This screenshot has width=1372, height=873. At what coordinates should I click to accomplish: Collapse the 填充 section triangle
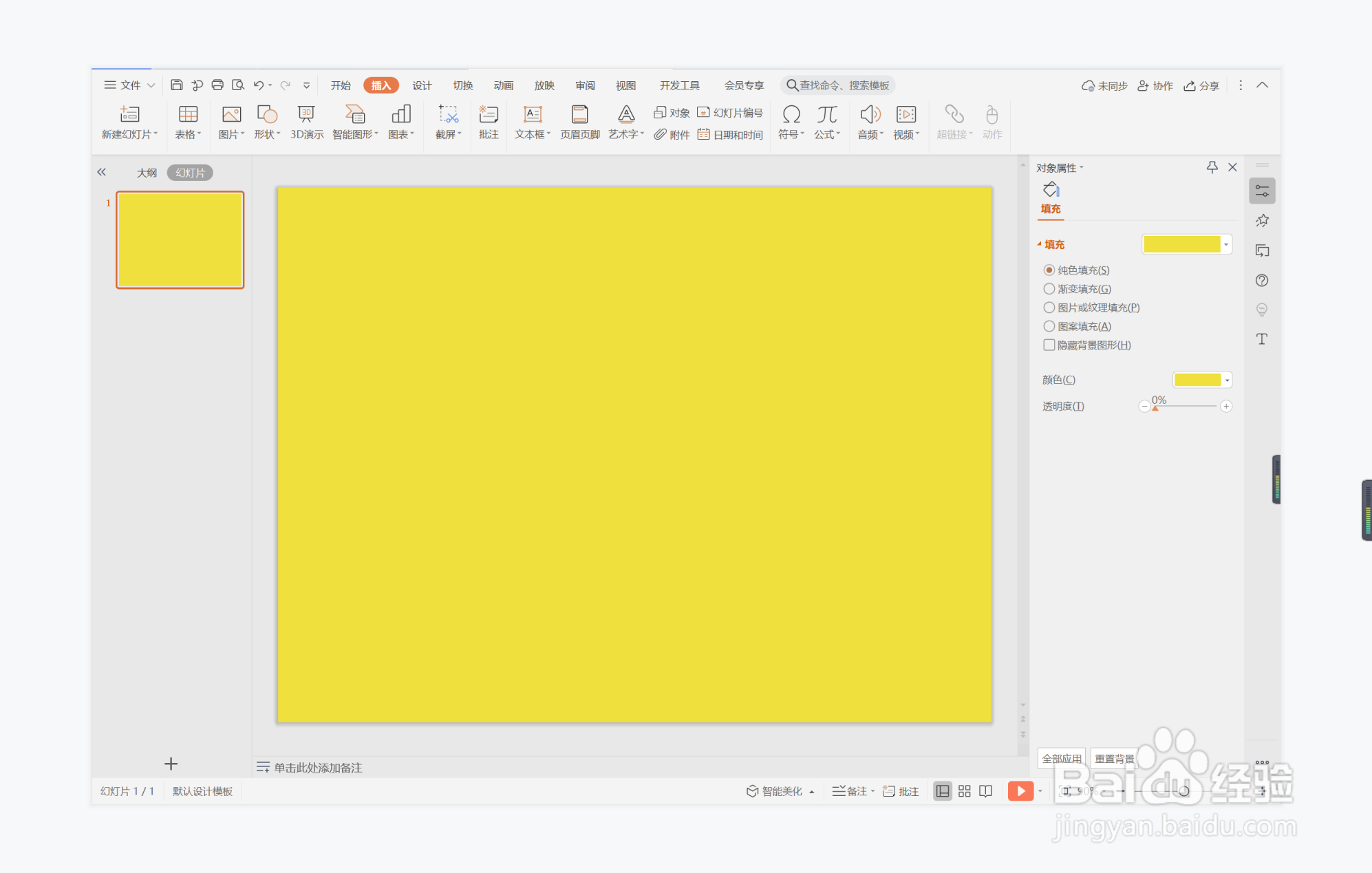pos(1040,244)
